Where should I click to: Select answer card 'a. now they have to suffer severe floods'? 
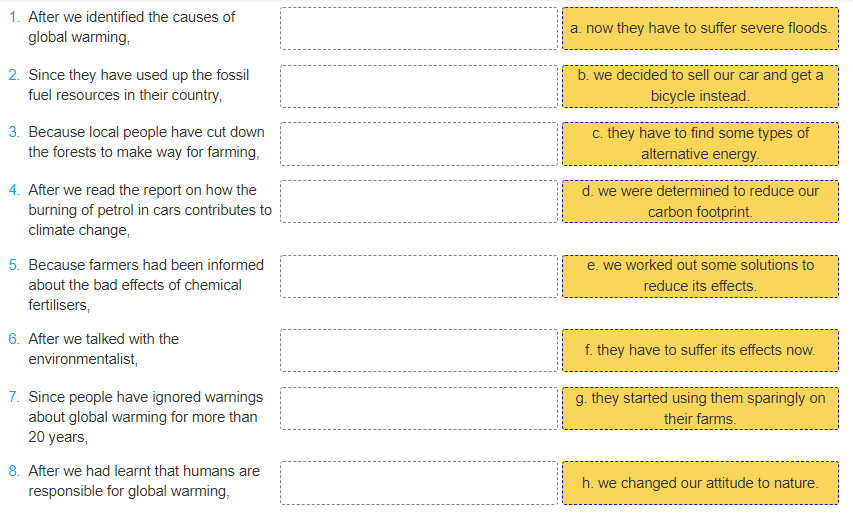pyautogui.click(x=700, y=28)
